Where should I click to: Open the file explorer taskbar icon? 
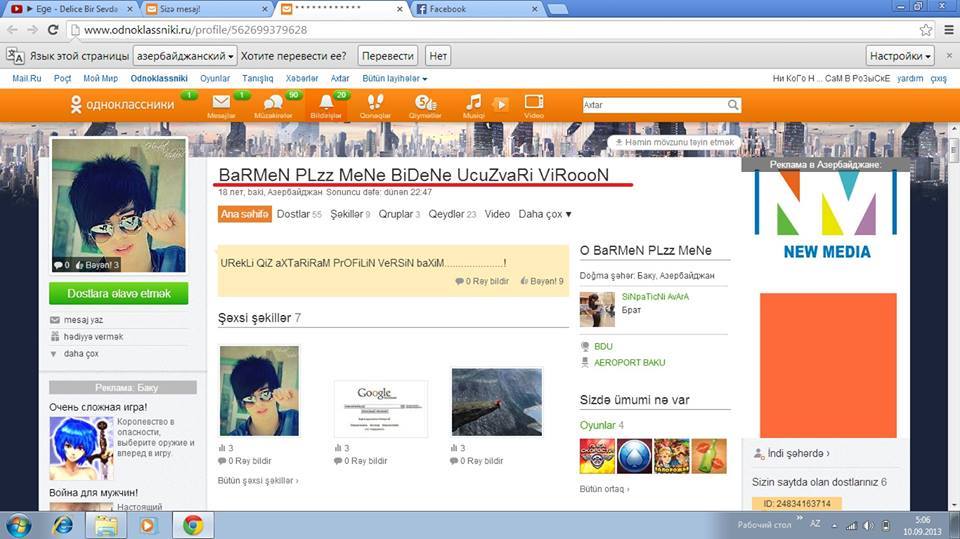pos(106,526)
